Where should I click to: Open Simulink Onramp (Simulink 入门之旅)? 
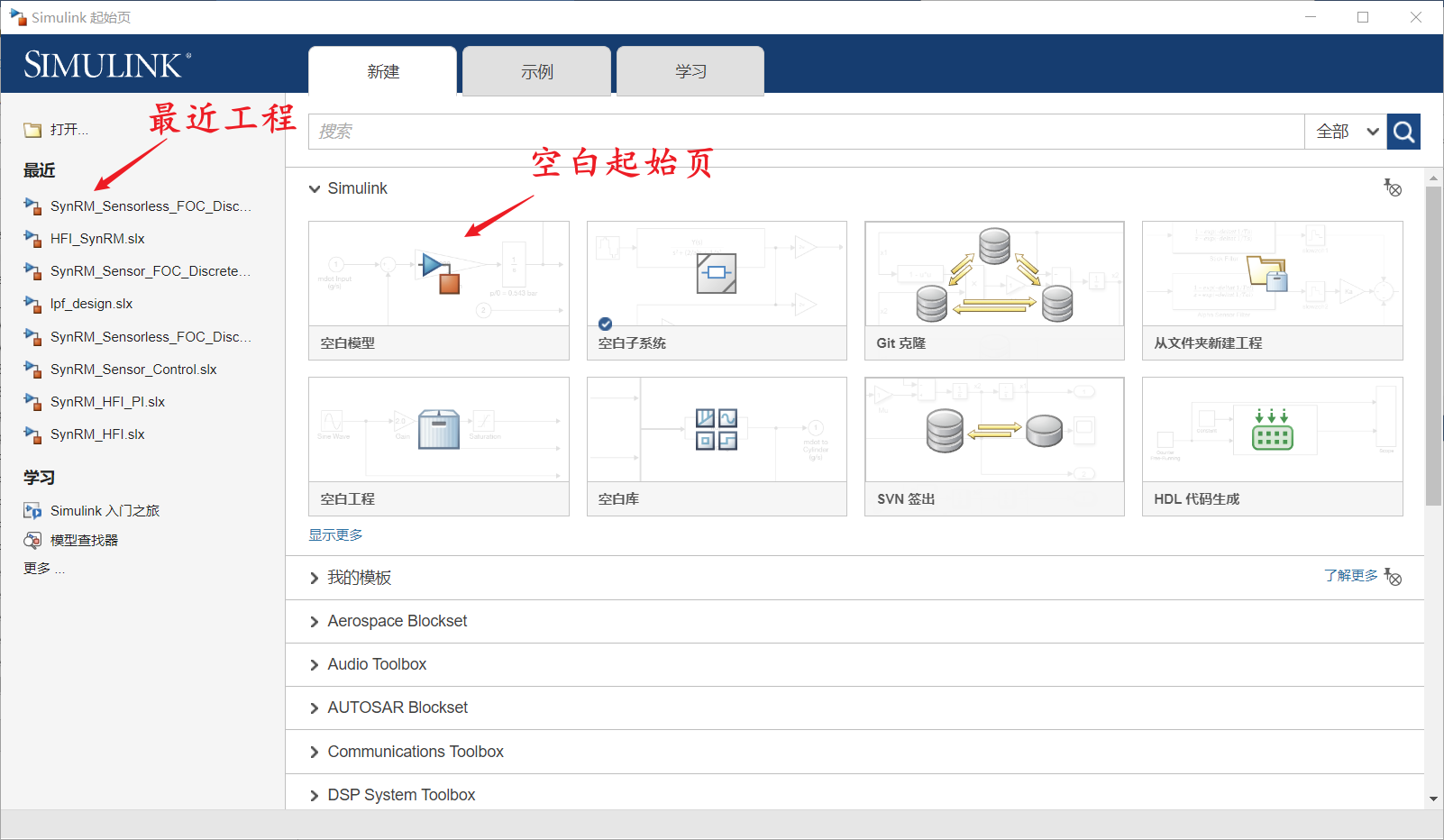coord(105,511)
